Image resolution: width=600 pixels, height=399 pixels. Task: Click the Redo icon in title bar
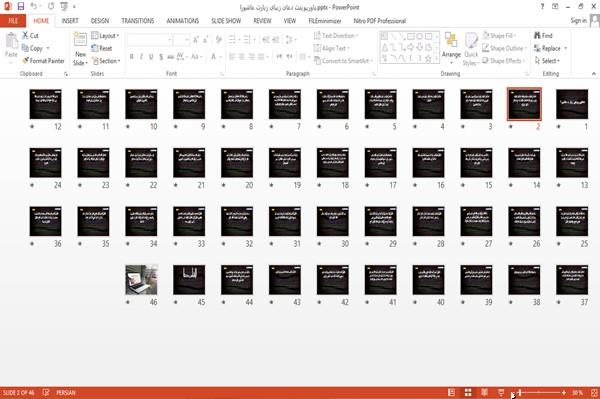[51, 7]
